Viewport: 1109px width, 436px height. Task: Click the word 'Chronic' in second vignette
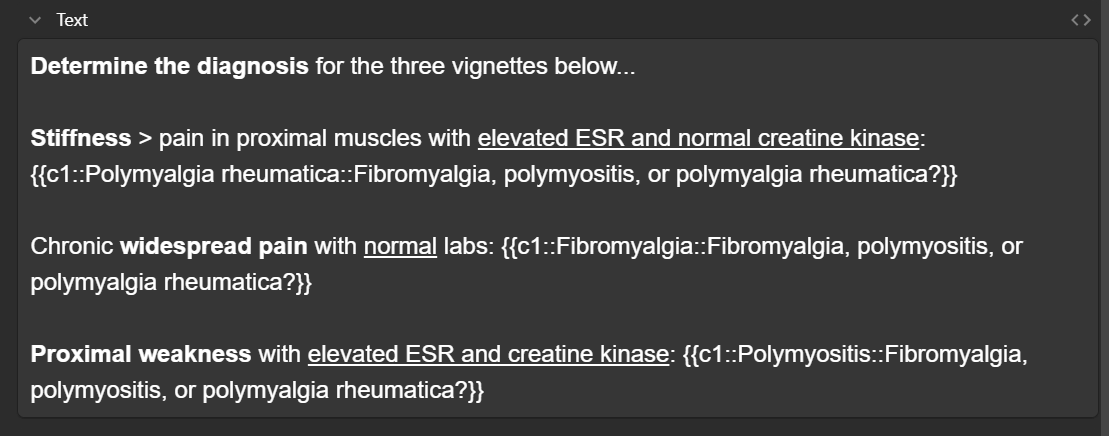(72, 246)
